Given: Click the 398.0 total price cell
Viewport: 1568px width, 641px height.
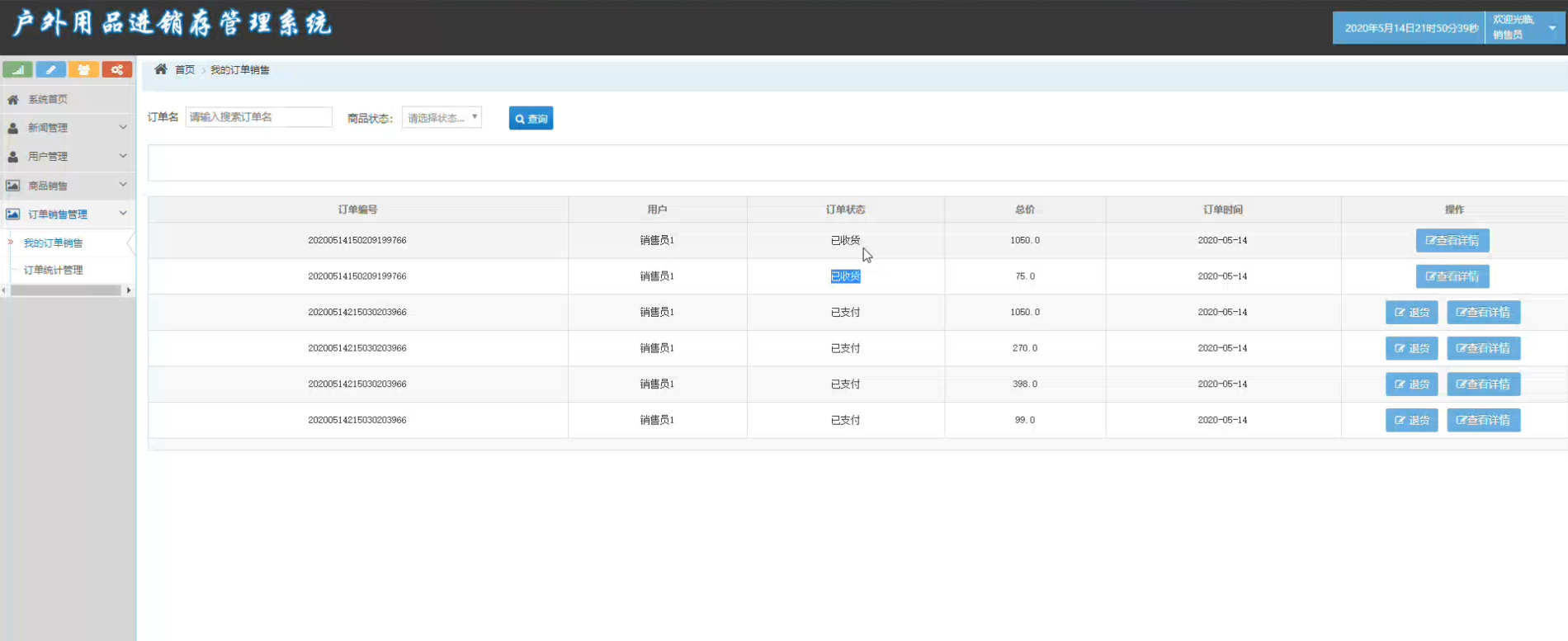Looking at the screenshot, I should tap(1025, 384).
